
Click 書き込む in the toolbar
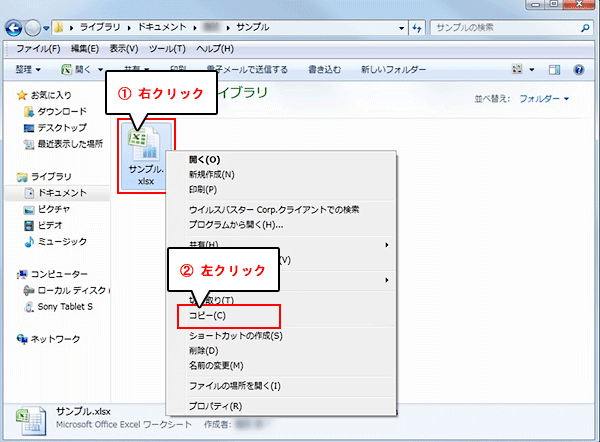point(324,70)
